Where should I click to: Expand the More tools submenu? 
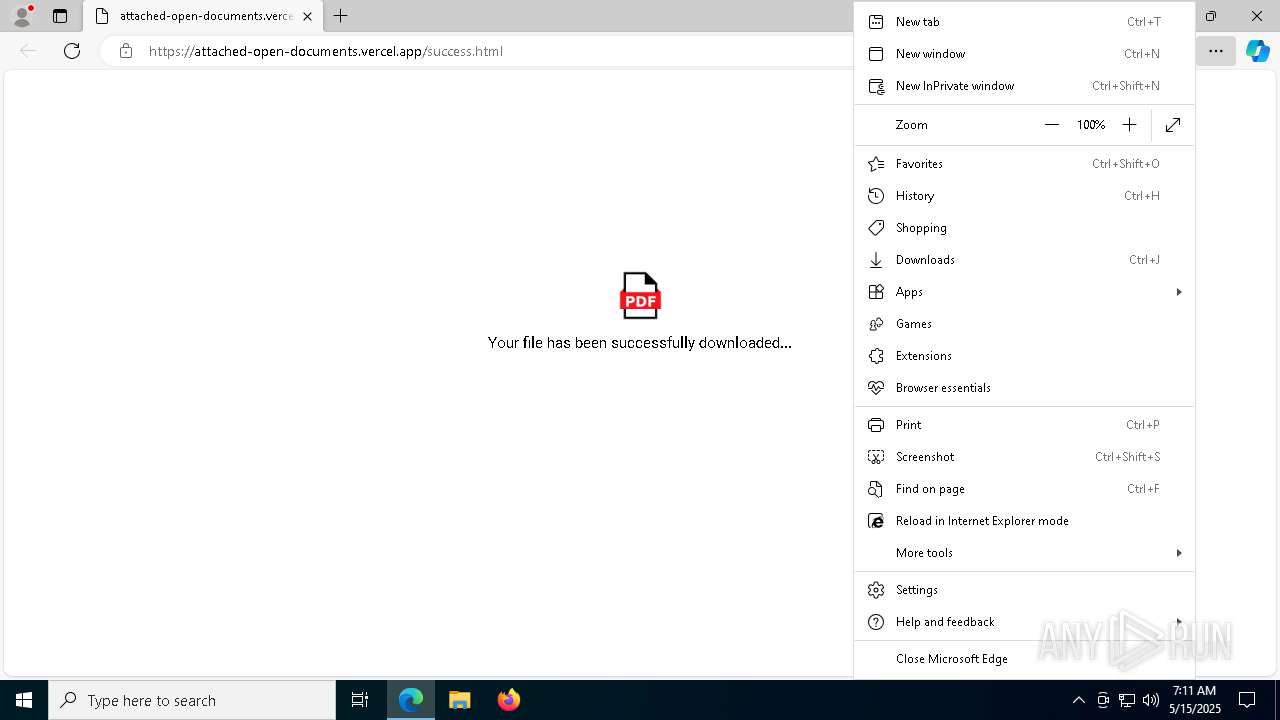[x=1024, y=553]
